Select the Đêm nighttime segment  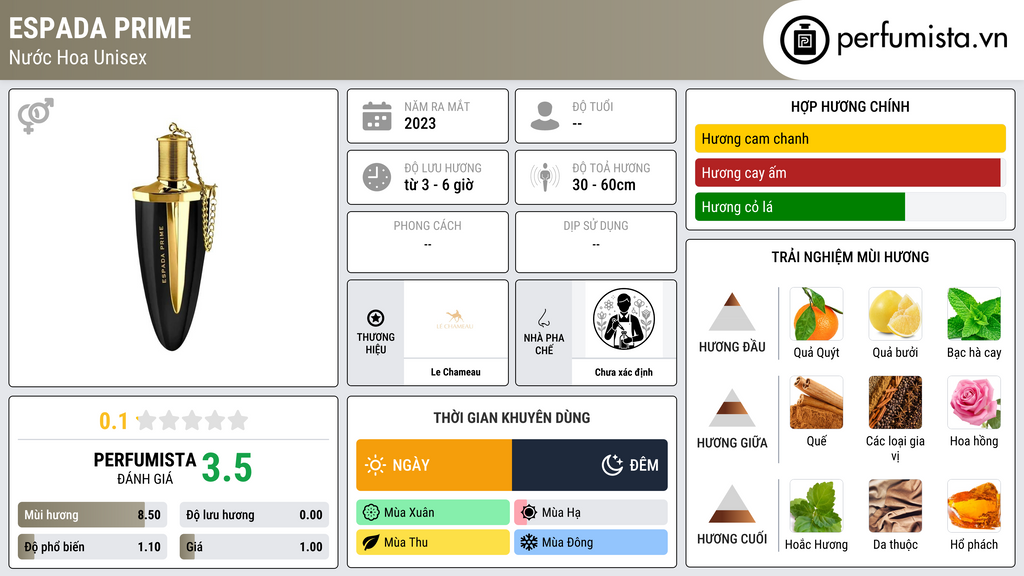click(590, 465)
